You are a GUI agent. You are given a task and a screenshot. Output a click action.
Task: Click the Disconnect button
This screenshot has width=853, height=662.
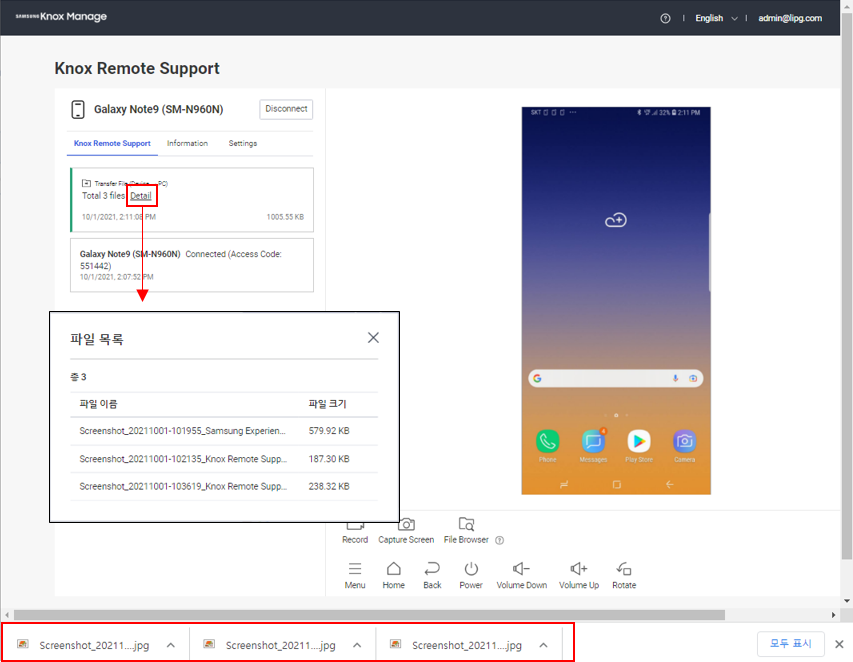tap(286, 109)
